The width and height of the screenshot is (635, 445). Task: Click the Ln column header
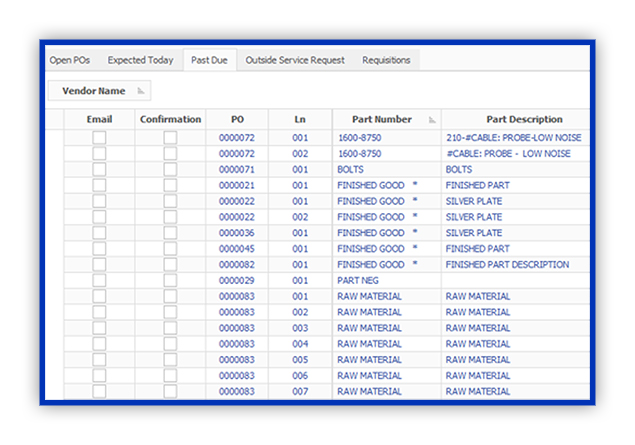tap(300, 119)
